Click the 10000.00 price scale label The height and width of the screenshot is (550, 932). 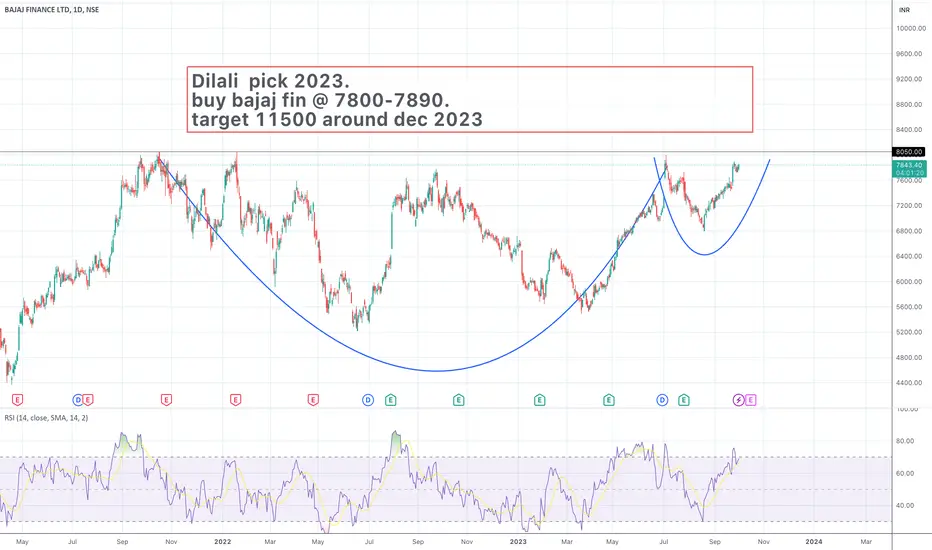[911, 29]
